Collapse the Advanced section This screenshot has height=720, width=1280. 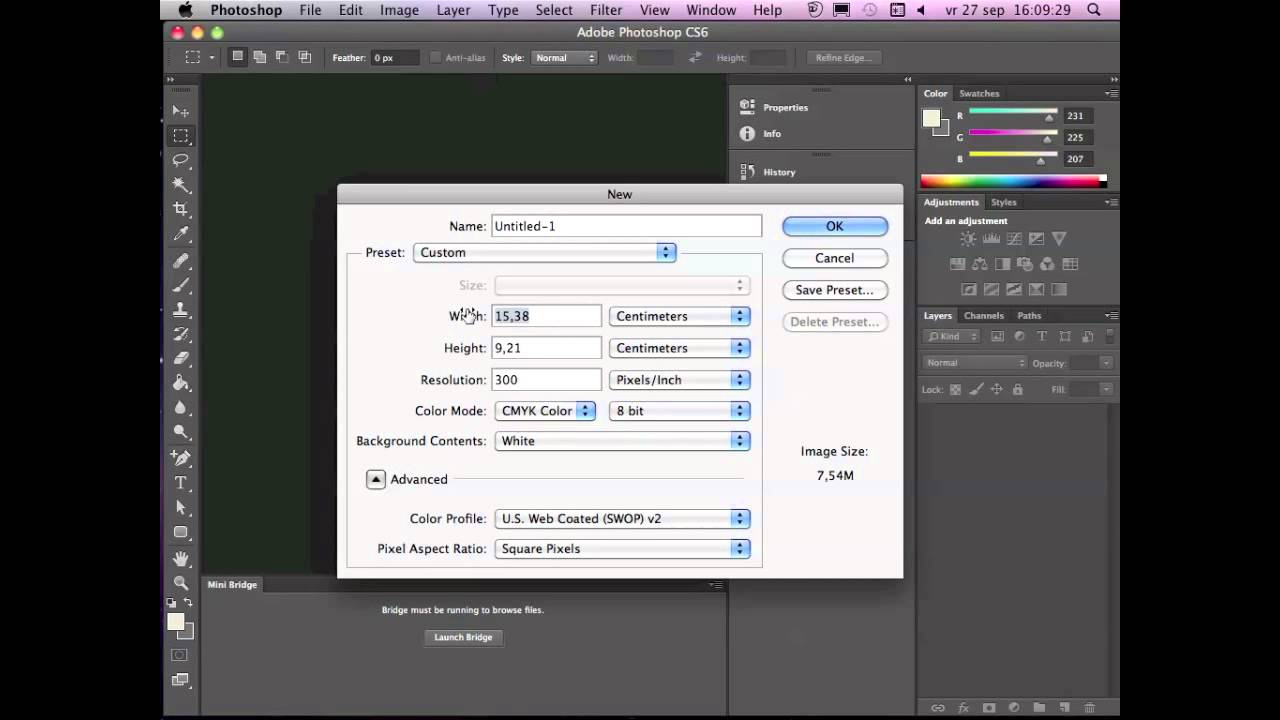pos(376,479)
